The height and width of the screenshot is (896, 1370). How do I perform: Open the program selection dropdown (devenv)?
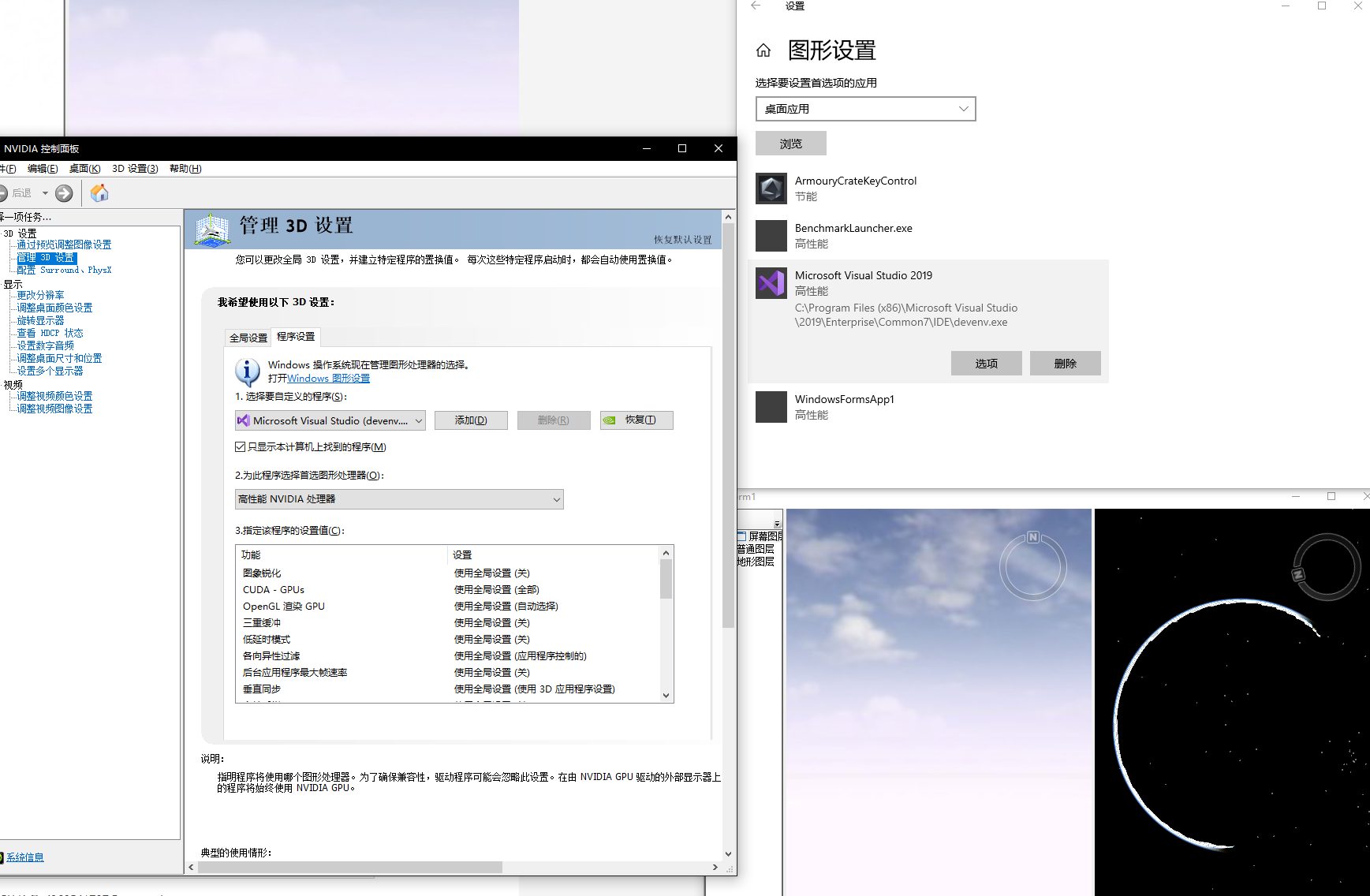(330, 420)
